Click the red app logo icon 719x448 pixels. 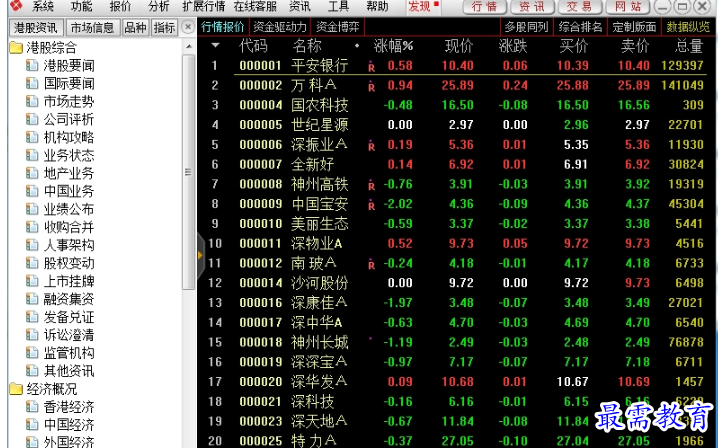point(16,6)
